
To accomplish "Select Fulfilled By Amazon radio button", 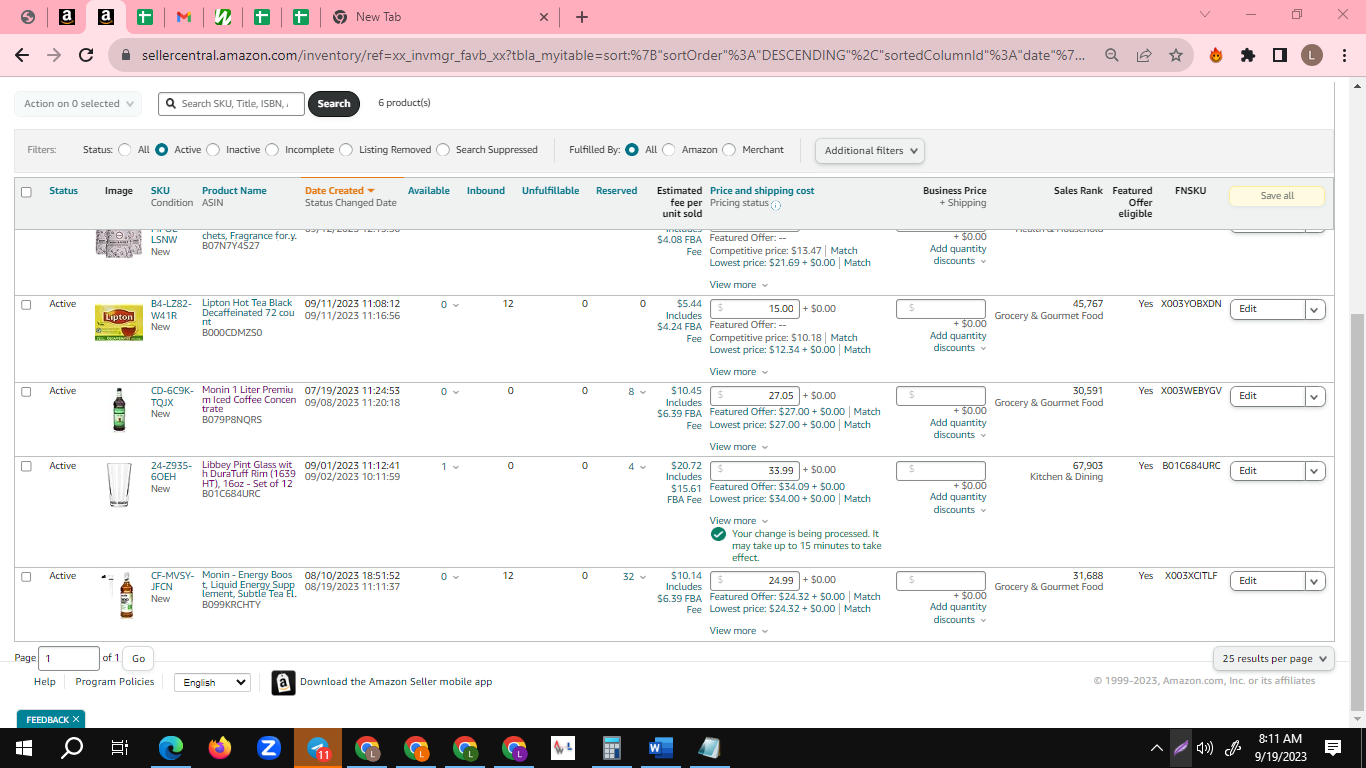I will tap(669, 150).
